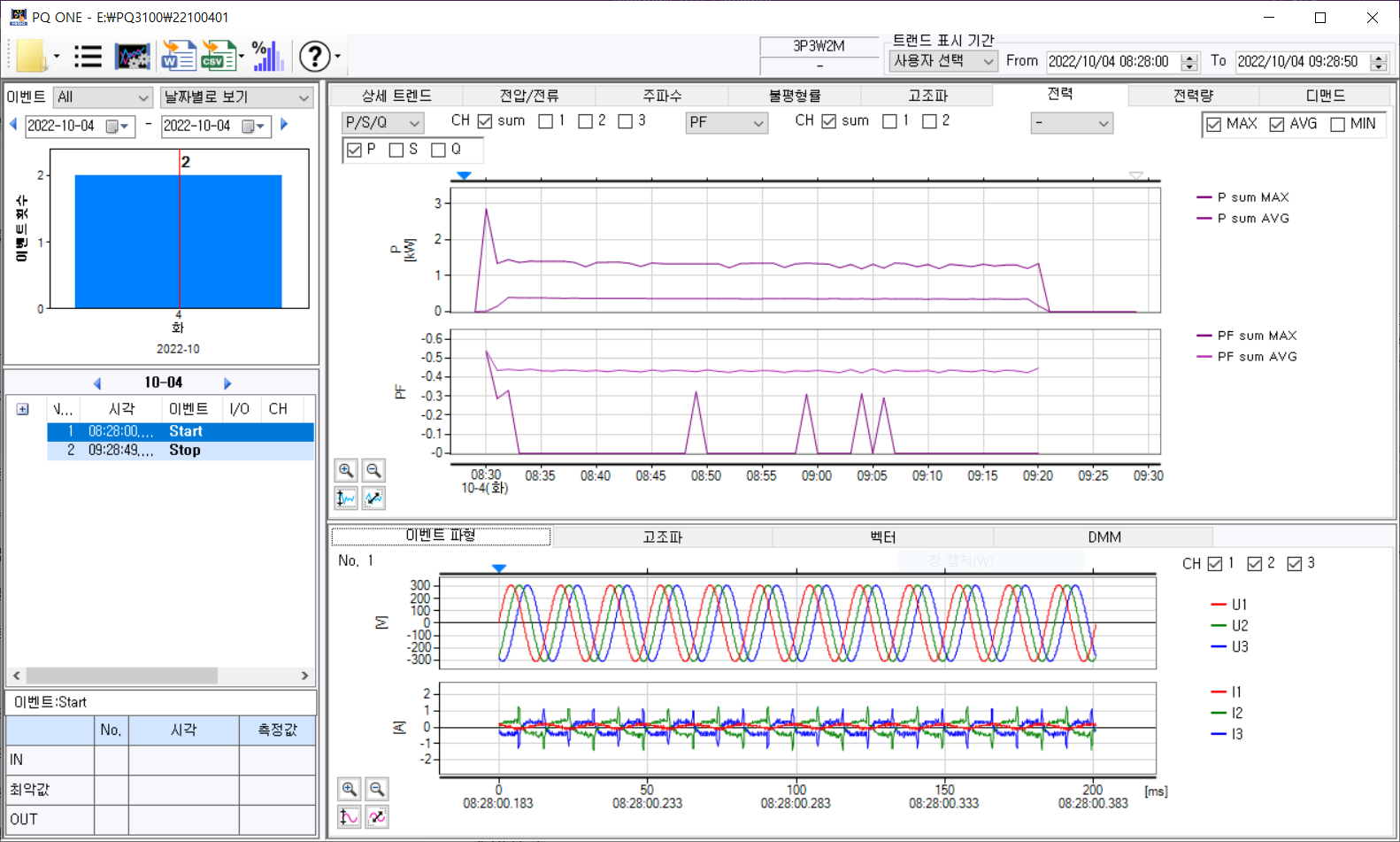
Task: Click trend auto-scale graph icon
Action: [373, 498]
